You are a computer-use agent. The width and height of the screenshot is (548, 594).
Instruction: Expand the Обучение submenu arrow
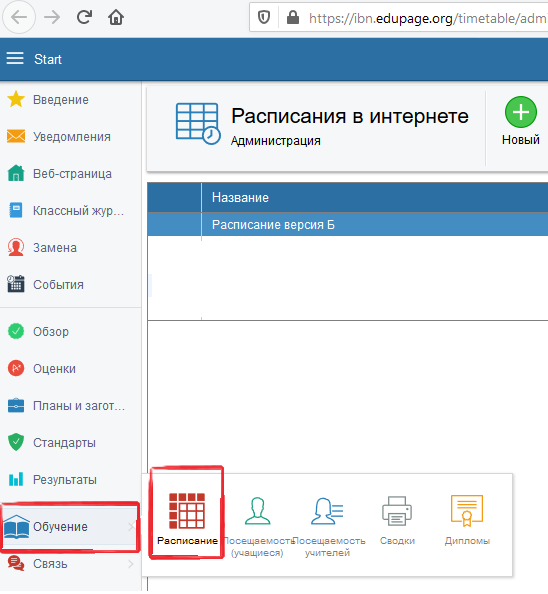131,527
